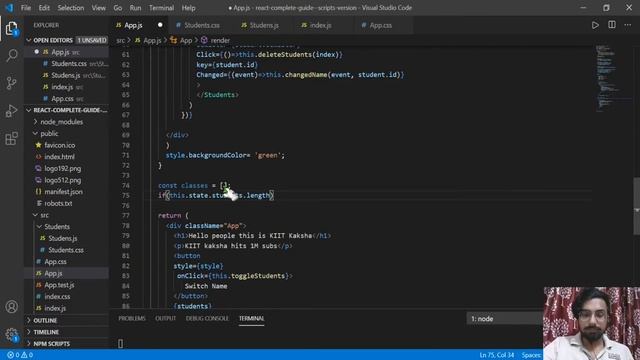The image size is (640, 360).
Task: Open index.html in the file tree
Action: (60, 157)
